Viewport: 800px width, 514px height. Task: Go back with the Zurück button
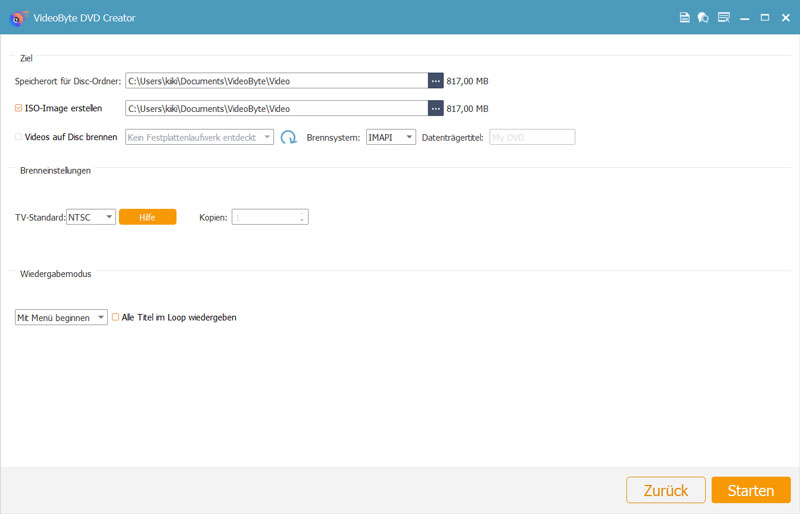(664, 490)
